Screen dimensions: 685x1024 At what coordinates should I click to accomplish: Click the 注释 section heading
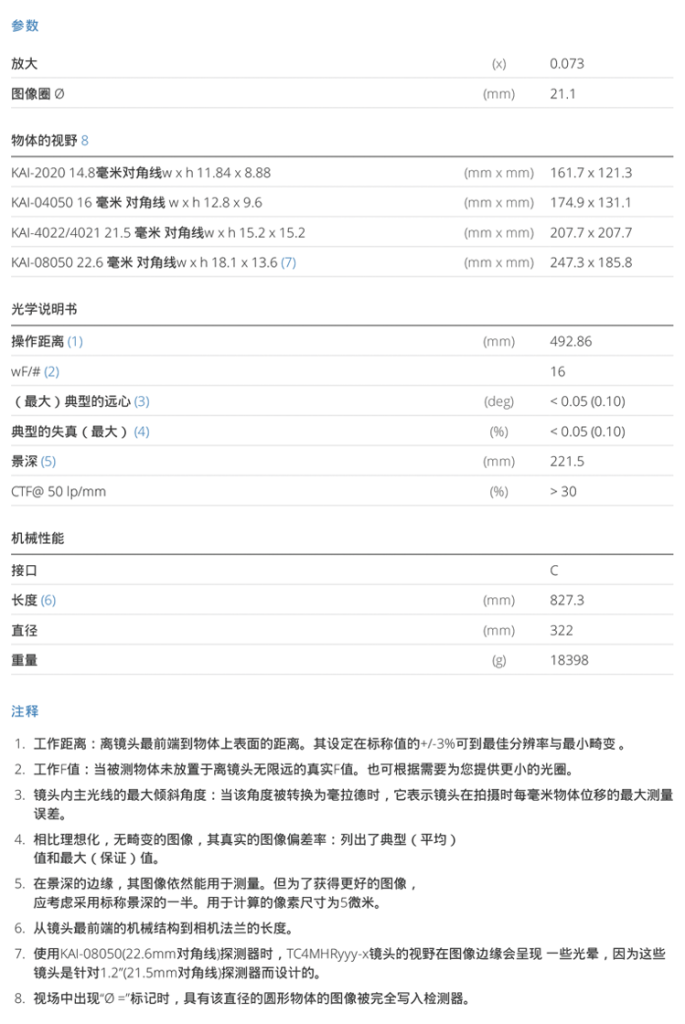pos(24,711)
